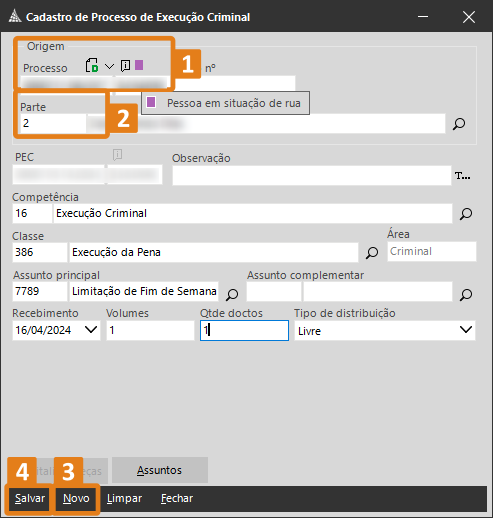This screenshot has height=518, width=493.
Task: Click the purple square indicator near Processo
Action: pyautogui.click(x=139, y=65)
